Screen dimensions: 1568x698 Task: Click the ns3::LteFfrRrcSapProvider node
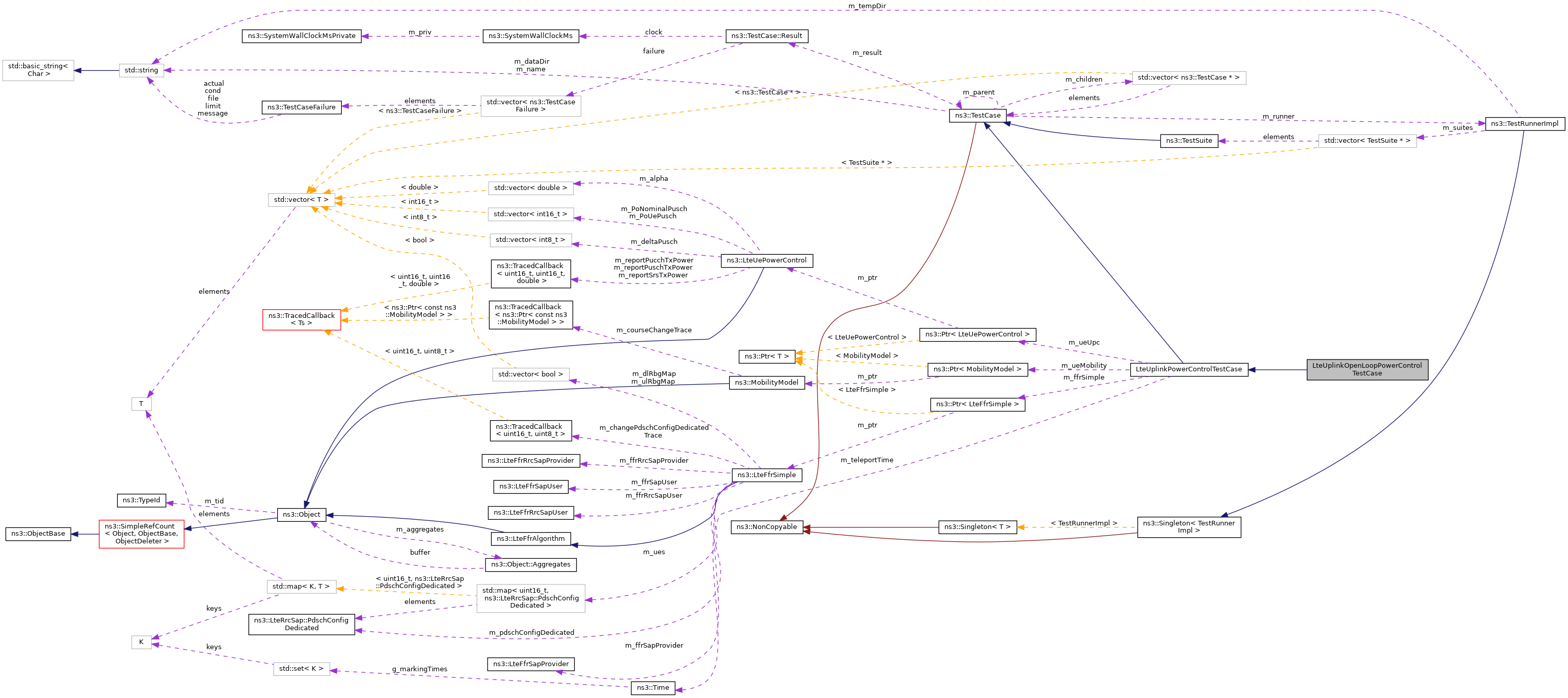(530, 461)
